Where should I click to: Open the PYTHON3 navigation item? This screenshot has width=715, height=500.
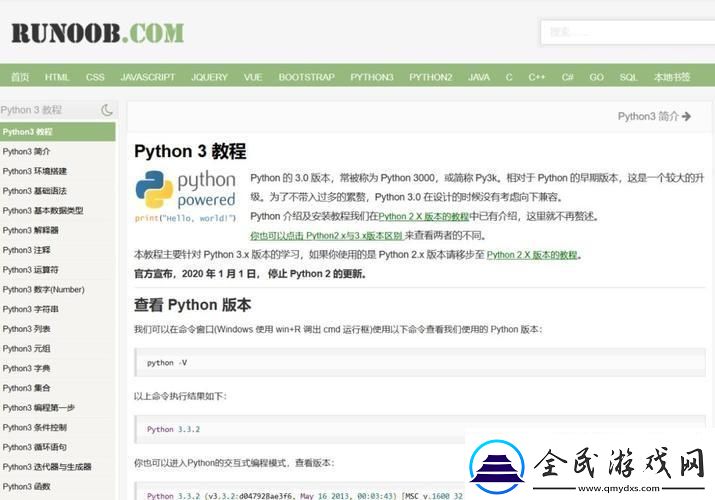click(x=372, y=77)
